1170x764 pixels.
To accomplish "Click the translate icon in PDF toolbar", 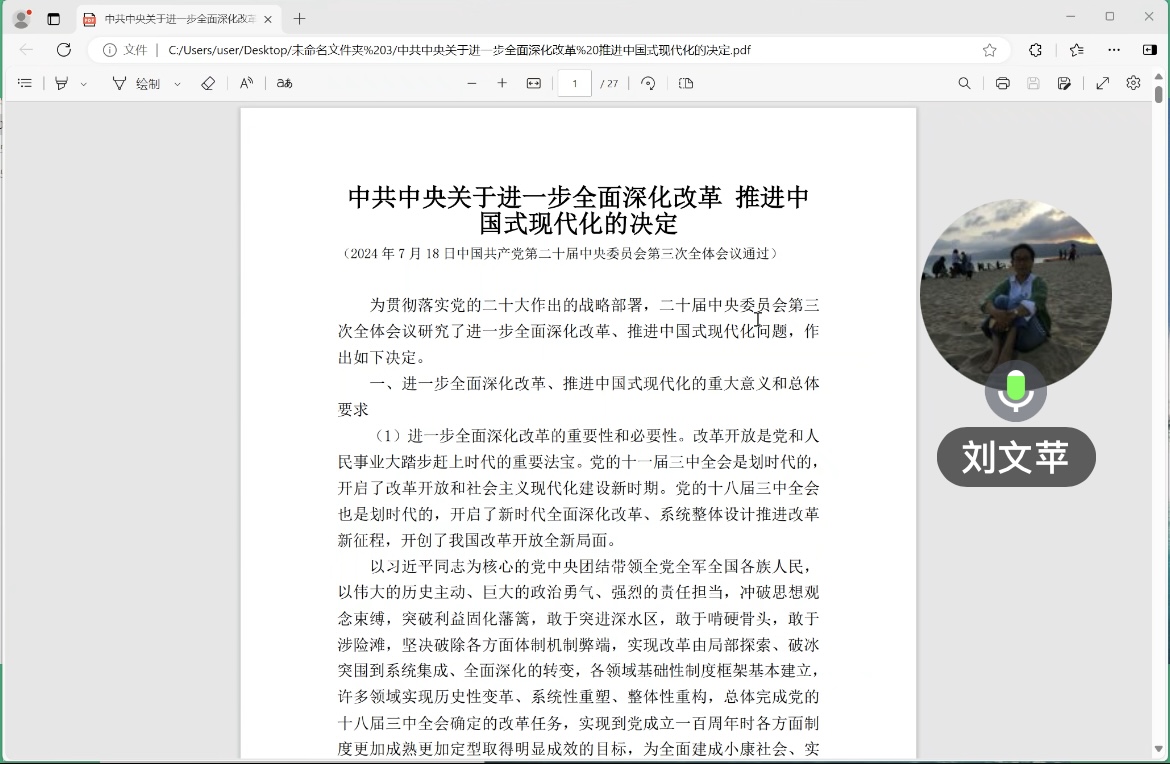I will pyautogui.click(x=285, y=84).
